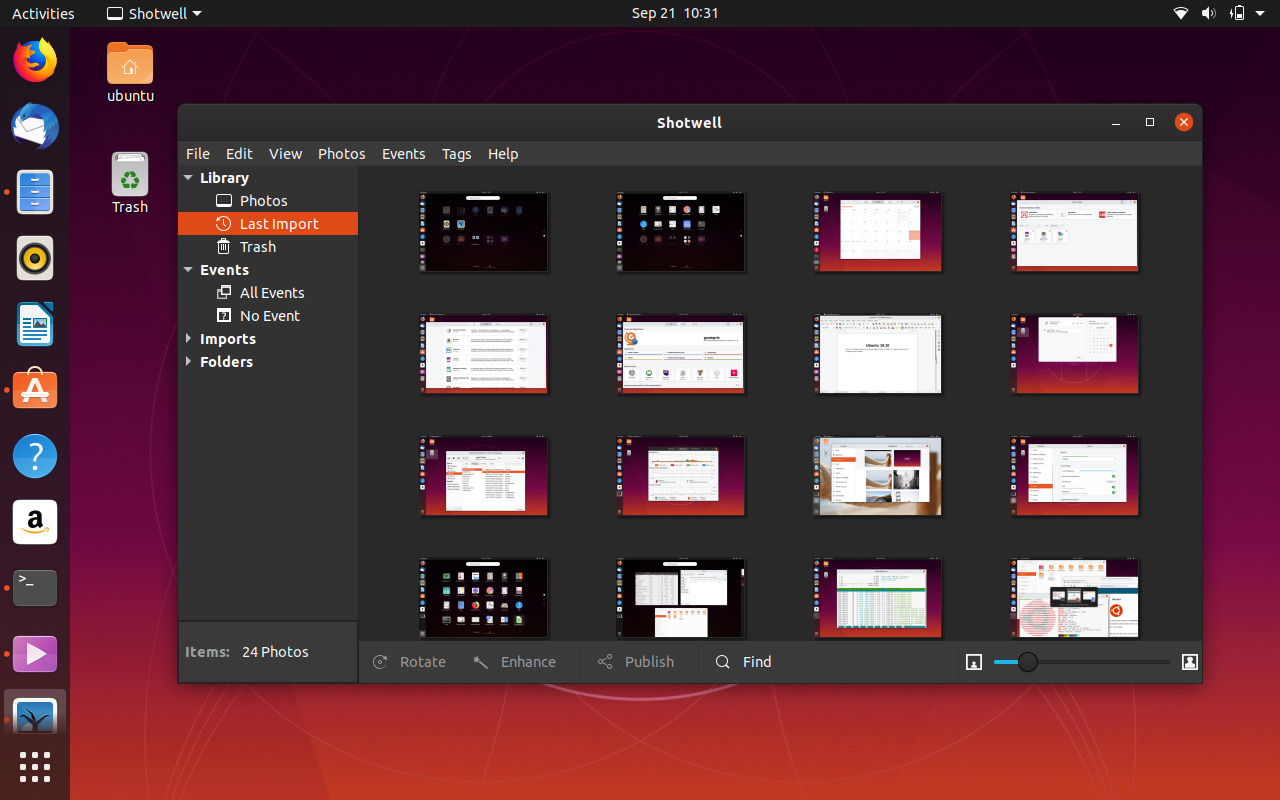The image size is (1280, 800).
Task: Select No Event in the sidebar
Action: tap(268, 315)
